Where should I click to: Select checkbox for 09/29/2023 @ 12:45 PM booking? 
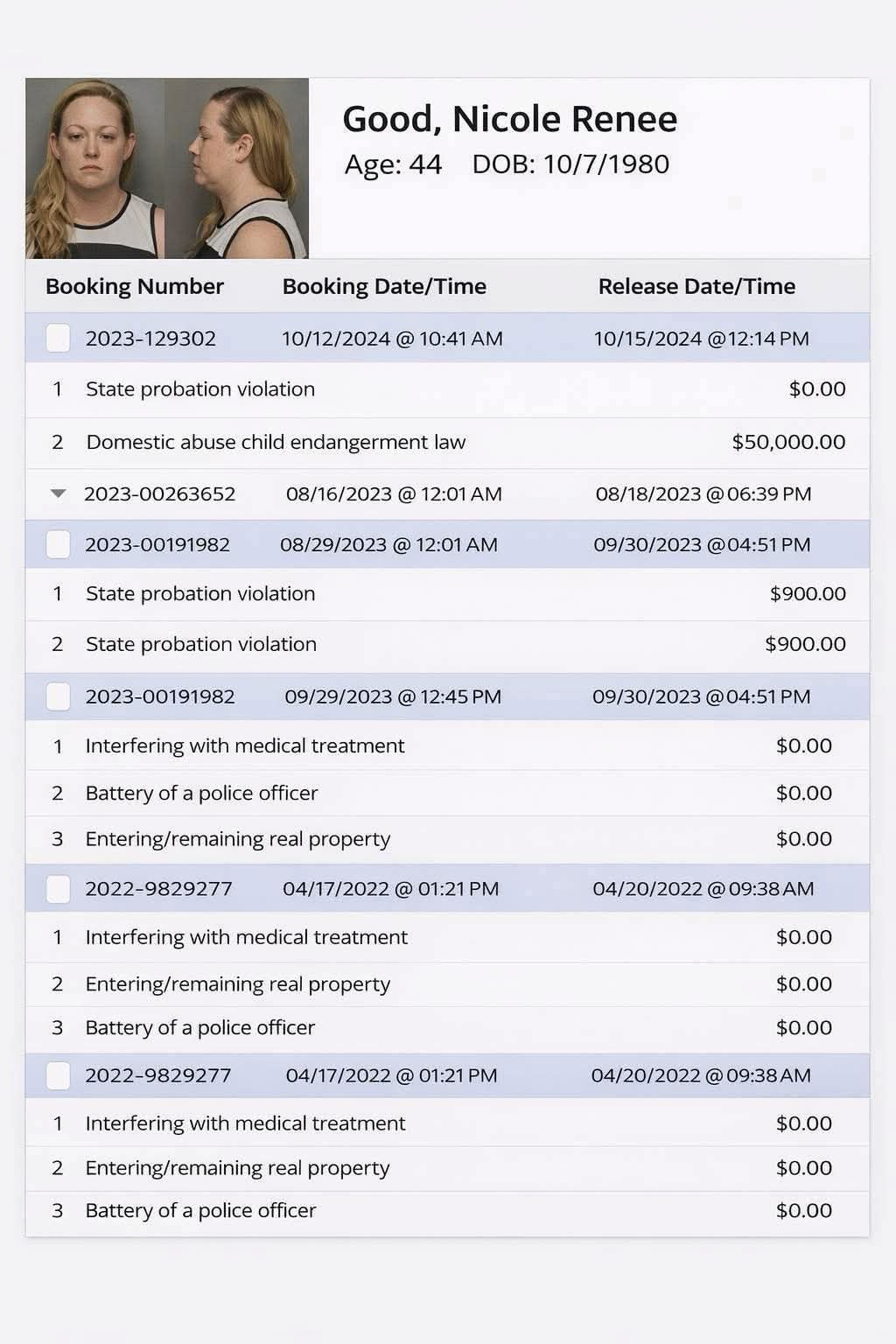click(x=58, y=696)
